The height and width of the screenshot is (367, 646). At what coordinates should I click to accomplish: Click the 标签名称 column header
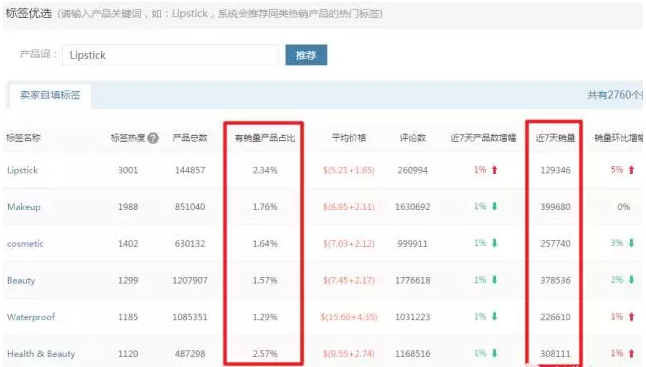click(23, 138)
